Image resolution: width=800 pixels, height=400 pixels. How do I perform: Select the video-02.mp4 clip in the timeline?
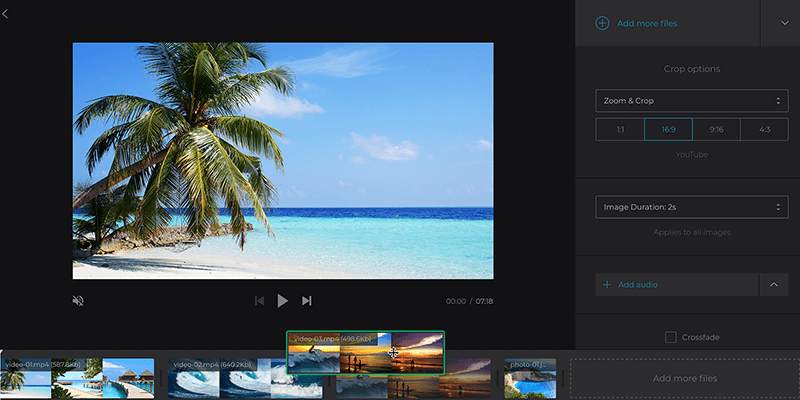[245, 378]
